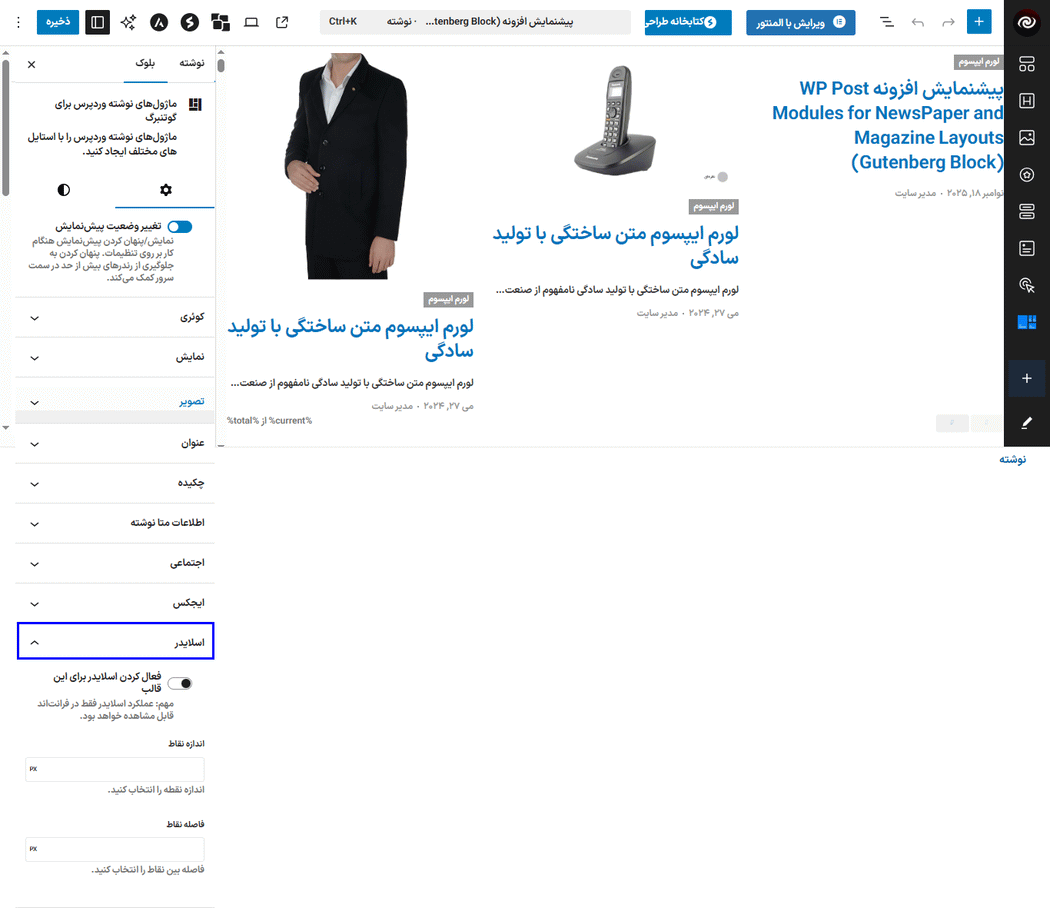The height and width of the screenshot is (911, 1050).
Task: Open the gear settings tab in left panel
Action: click(166, 189)
